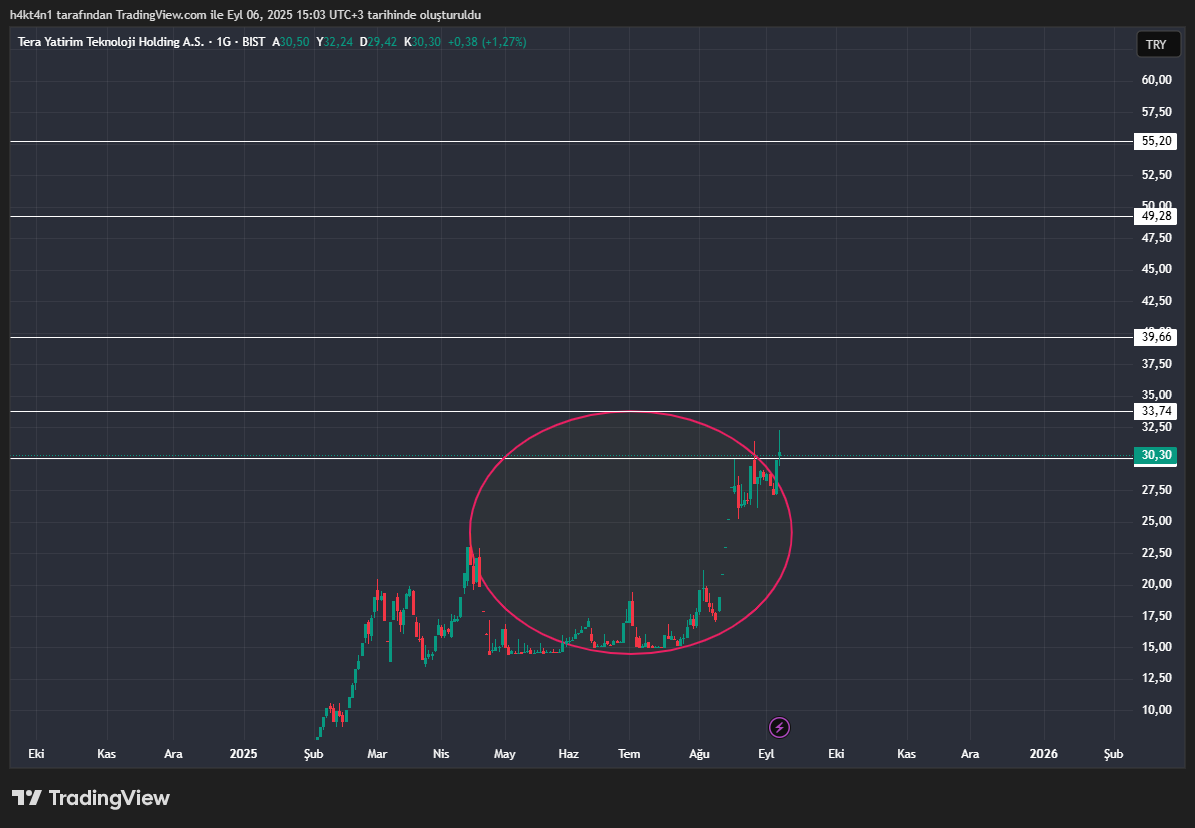Click the Ağu month label on the time axis

(699, 754)
